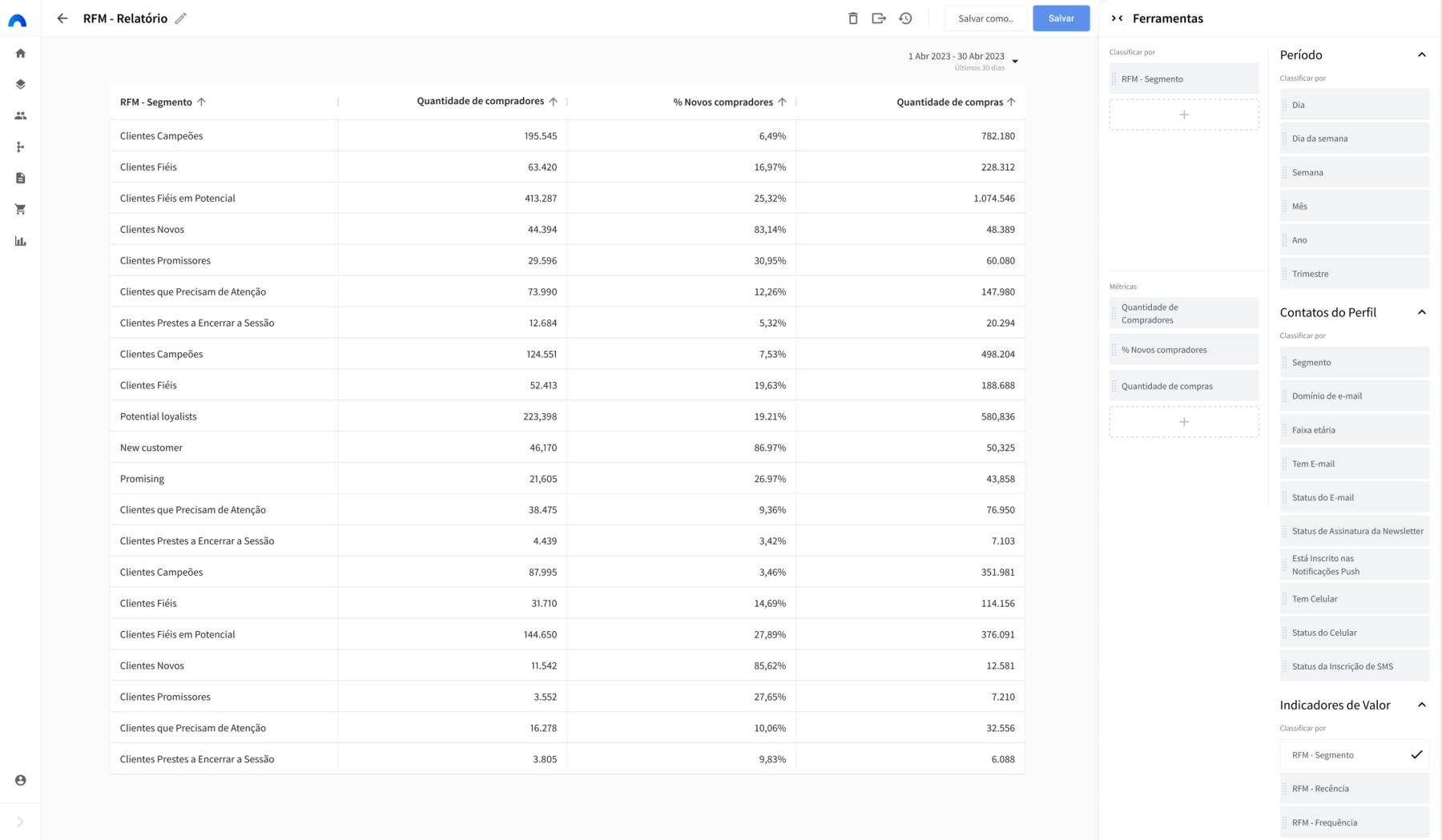Open the Salvar como.. dialog
The image size is (1442, 840).
point(985,18)
